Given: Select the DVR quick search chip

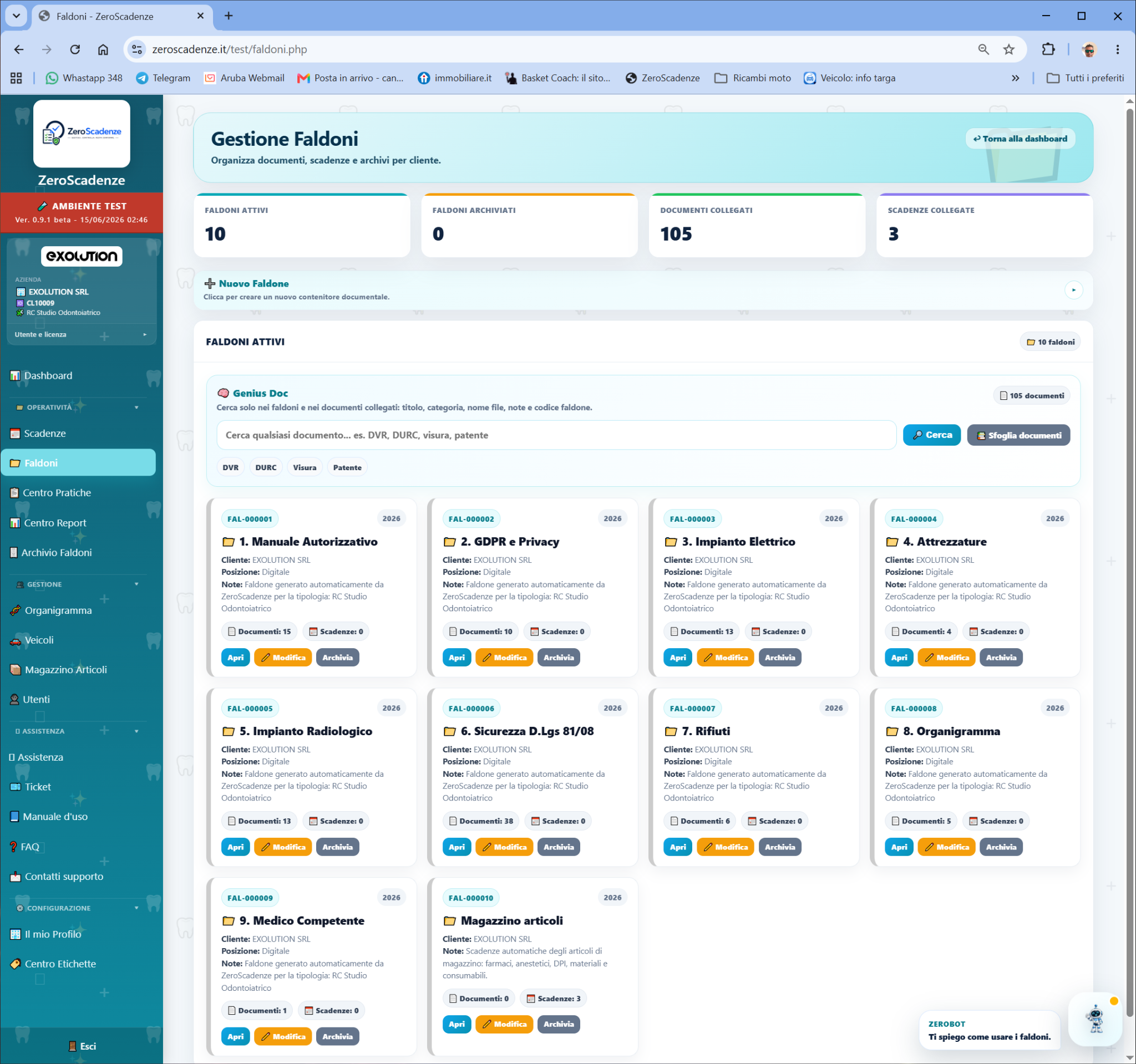Looking at the screenshot, I should tap(230, 467).
